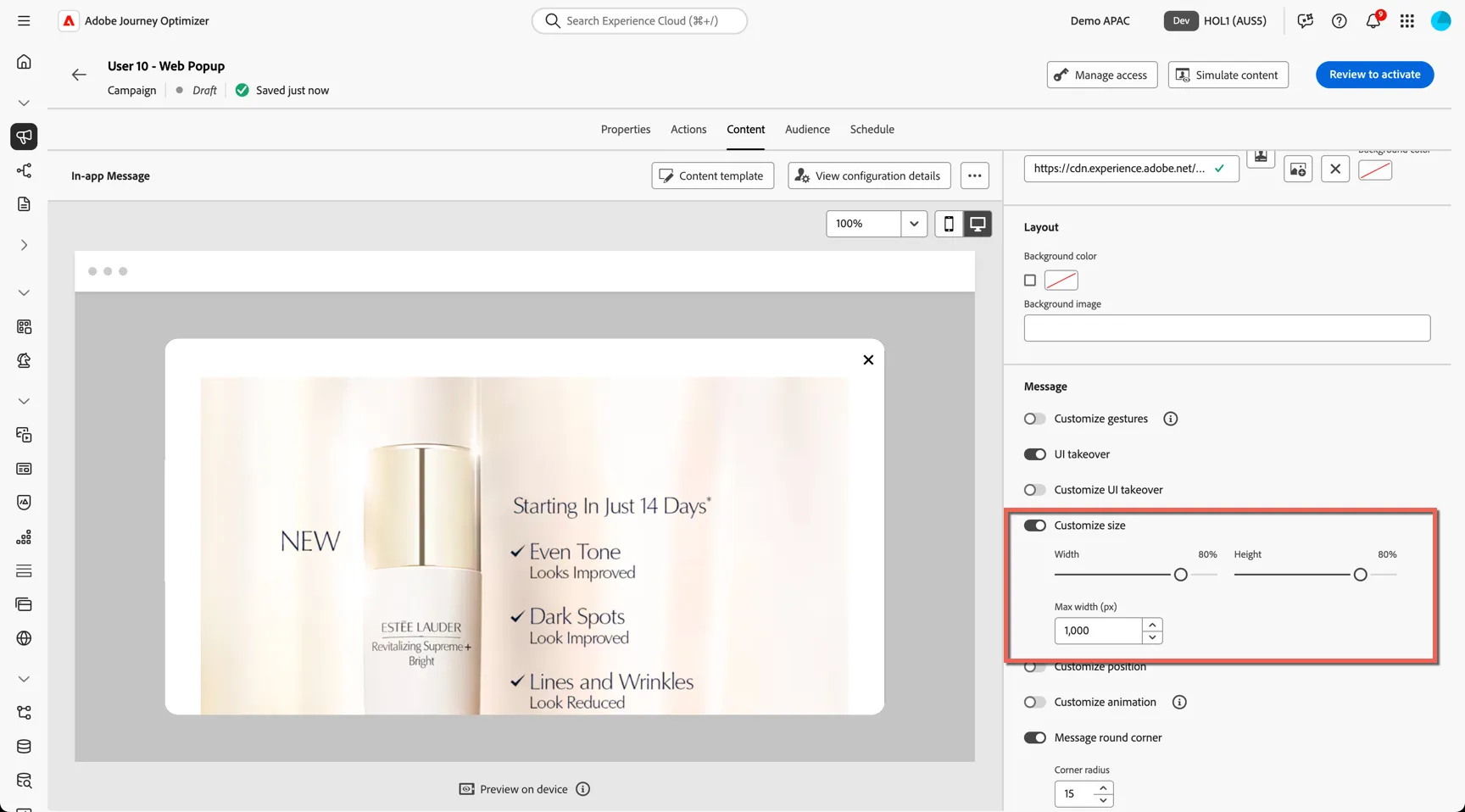Image resolution: width=1465 pixels, height=812 pixels.
Task: Open the hamburger navigation menu
Action: (24, 20)
